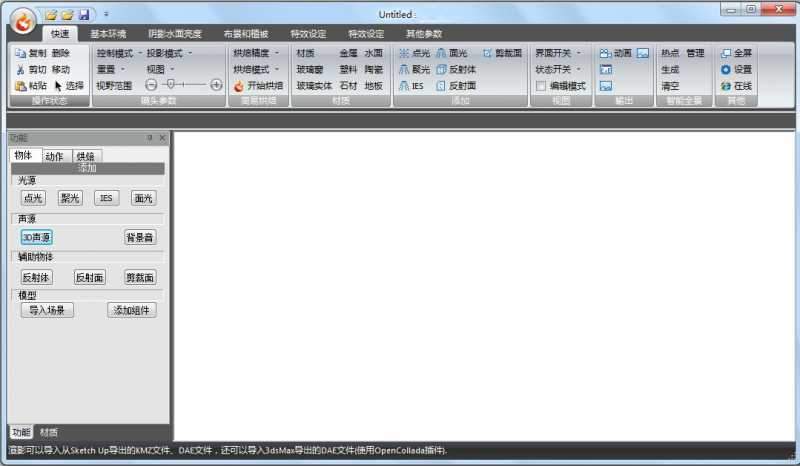Click the save icon in quick access toolbar
The width and height of the screenshot is (800, 466).
pyautogui.click(x=84, y=14)
